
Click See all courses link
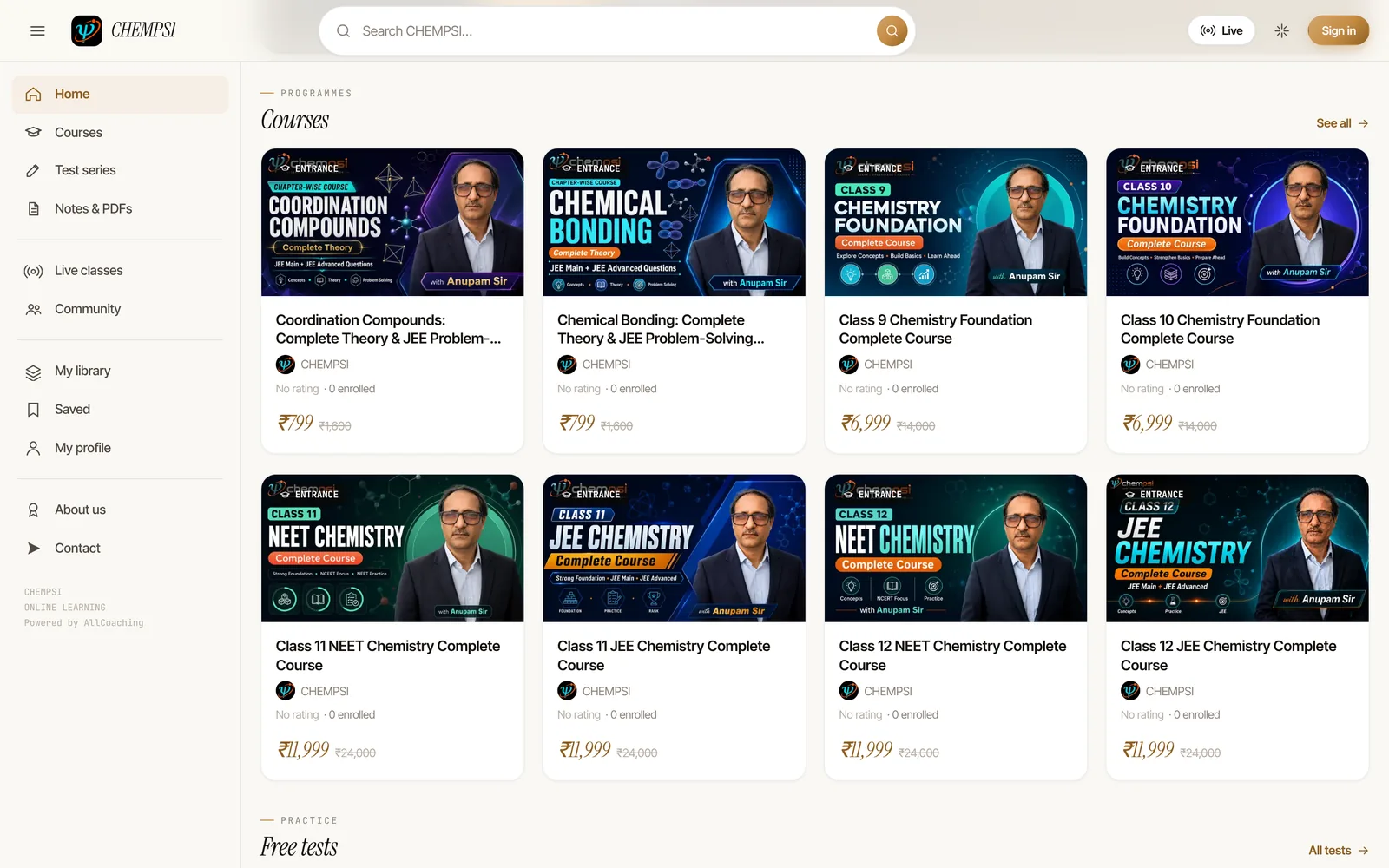[1342, 123]
